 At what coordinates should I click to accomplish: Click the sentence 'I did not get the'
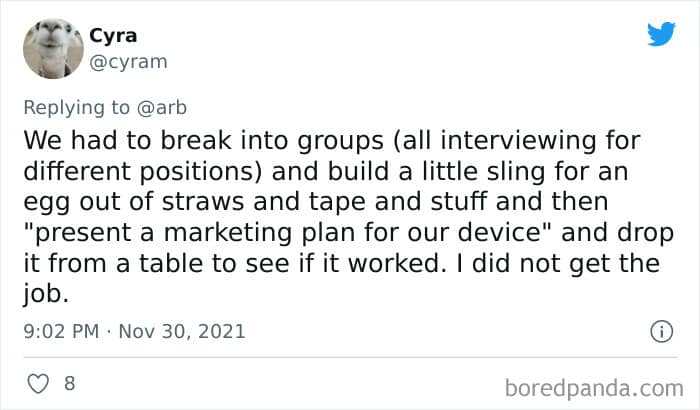(558, 264)
